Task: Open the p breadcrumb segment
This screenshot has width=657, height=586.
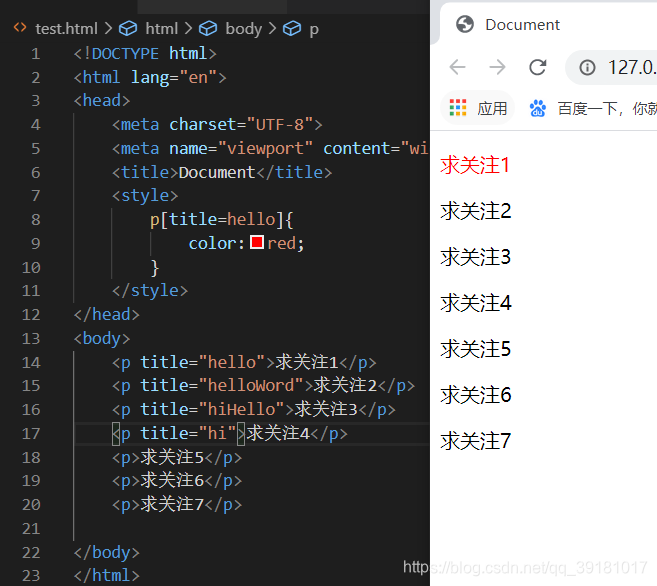Action: coord(314,29)
